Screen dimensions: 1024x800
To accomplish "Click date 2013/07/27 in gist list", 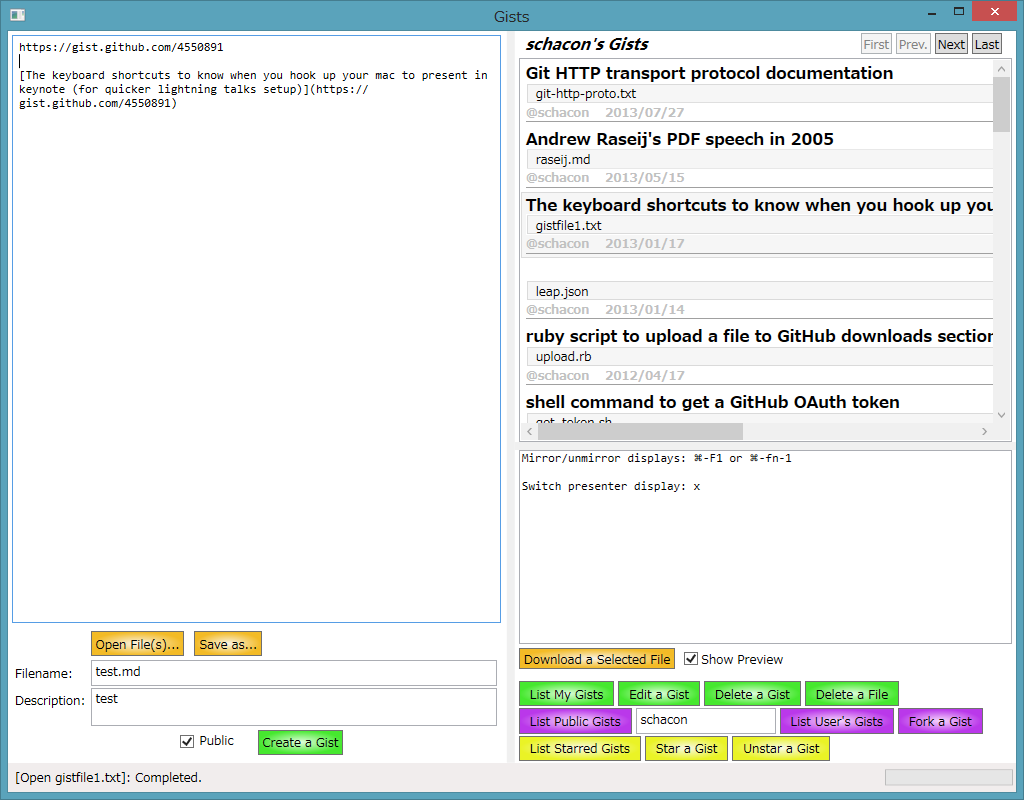I will click(645, 112).
